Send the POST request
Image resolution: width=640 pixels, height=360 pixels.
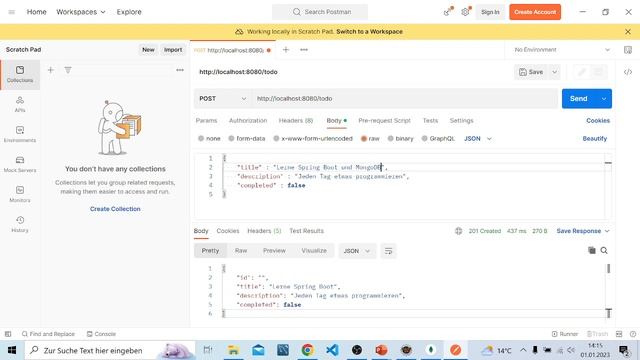pos(579,98)
